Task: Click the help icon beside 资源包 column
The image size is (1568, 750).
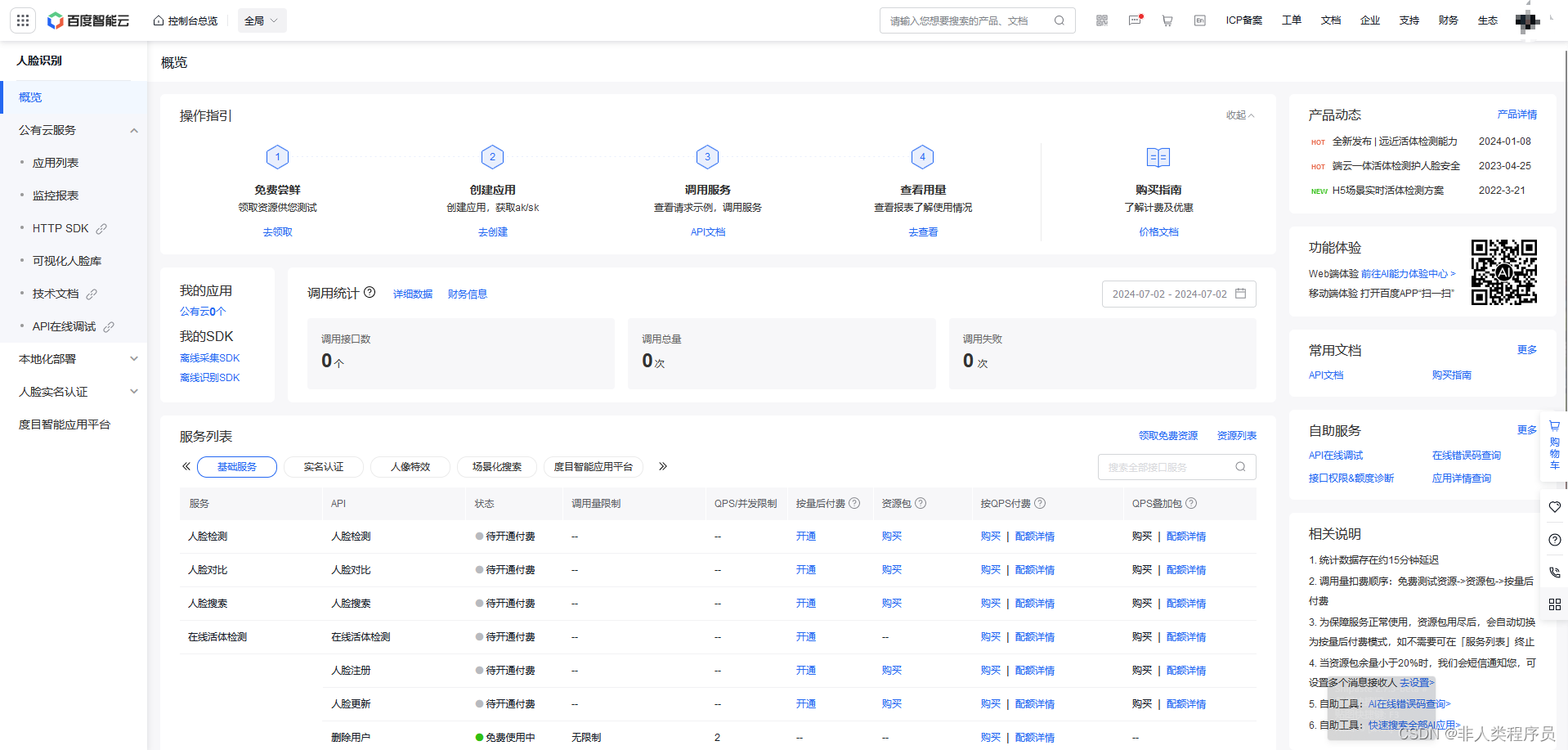Action: coord(921,503)
